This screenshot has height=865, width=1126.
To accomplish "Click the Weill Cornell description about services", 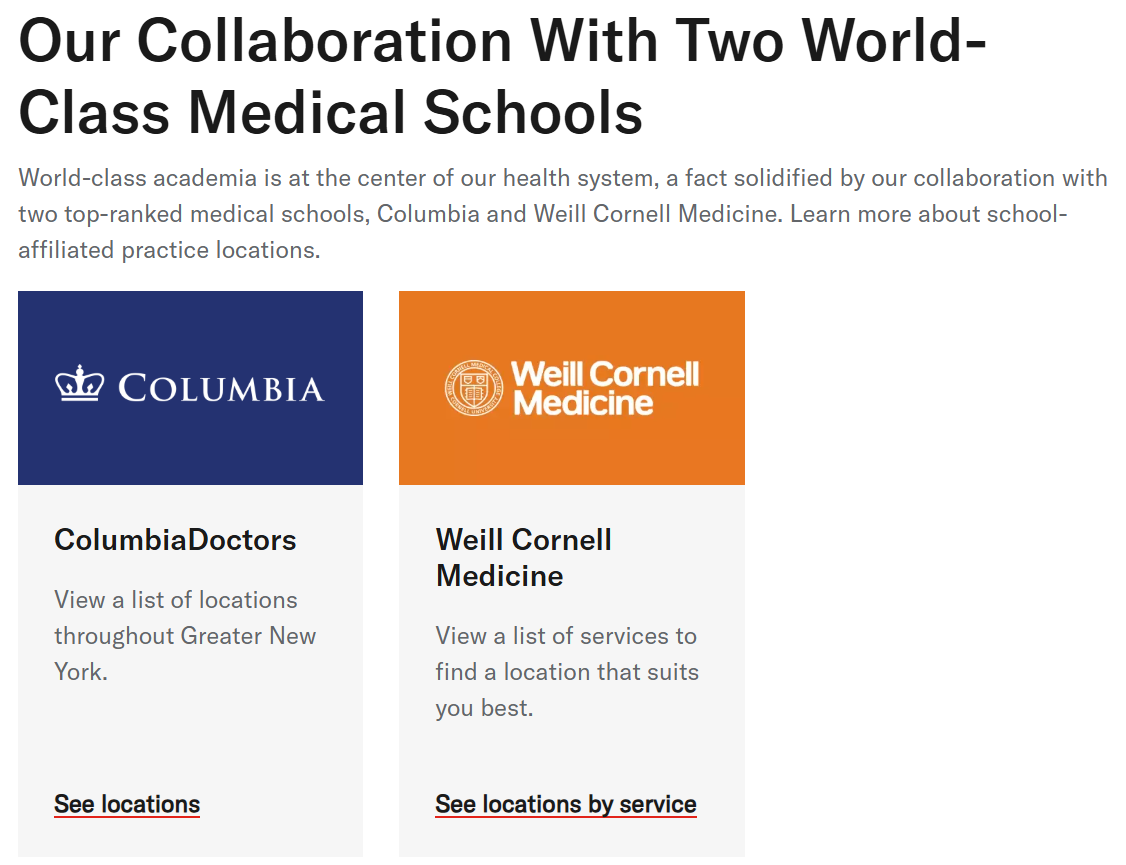I will coord(567,672).
